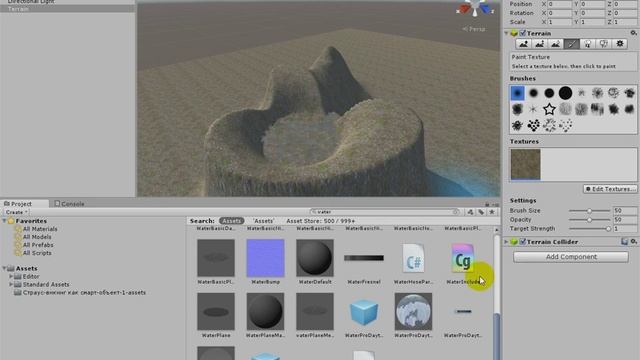Image resolution: width=640 pixels, height=360 pixels.
Task: Click the Persp label in scene view
Action: click(x=473, y=29)
